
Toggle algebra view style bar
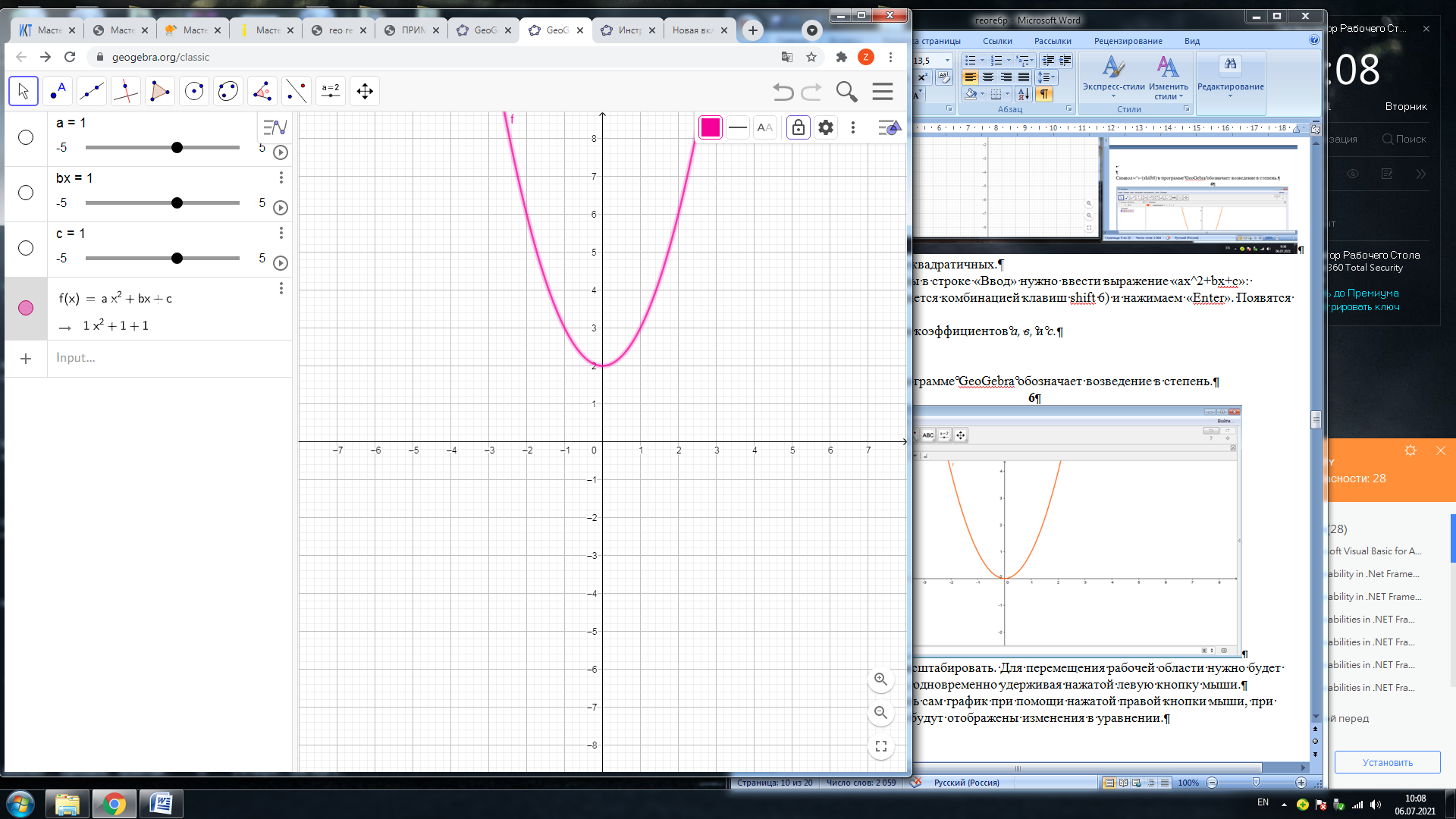[x=275, y=127]
